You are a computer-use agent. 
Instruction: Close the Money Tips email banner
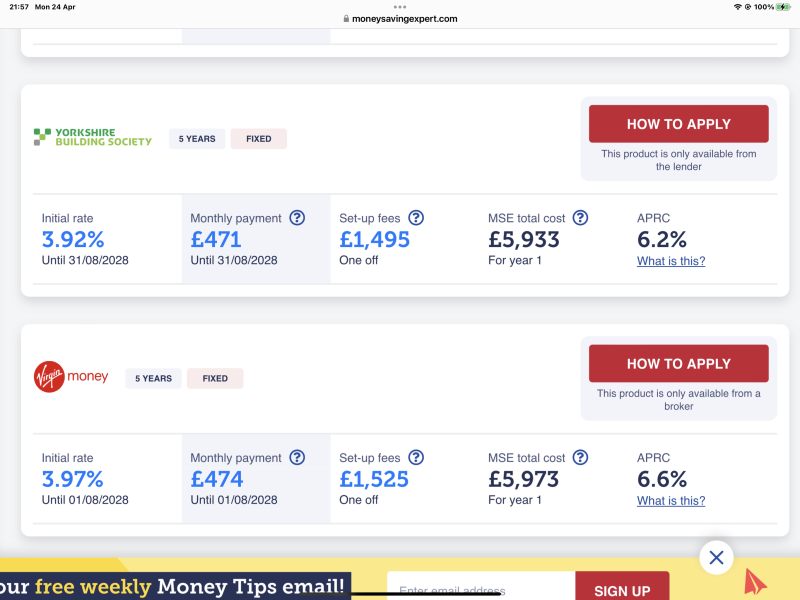click(716, 558)
